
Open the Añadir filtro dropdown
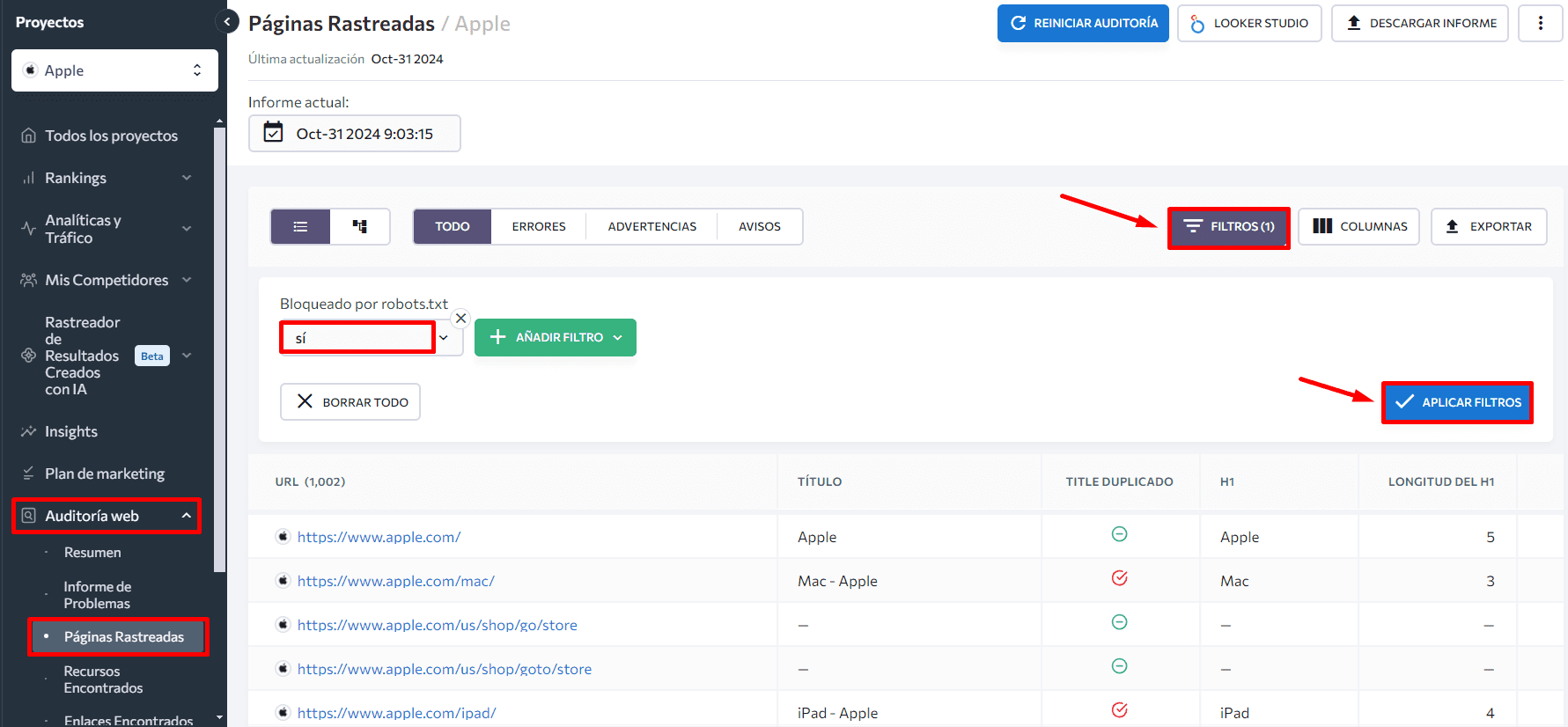pos(556,337)
